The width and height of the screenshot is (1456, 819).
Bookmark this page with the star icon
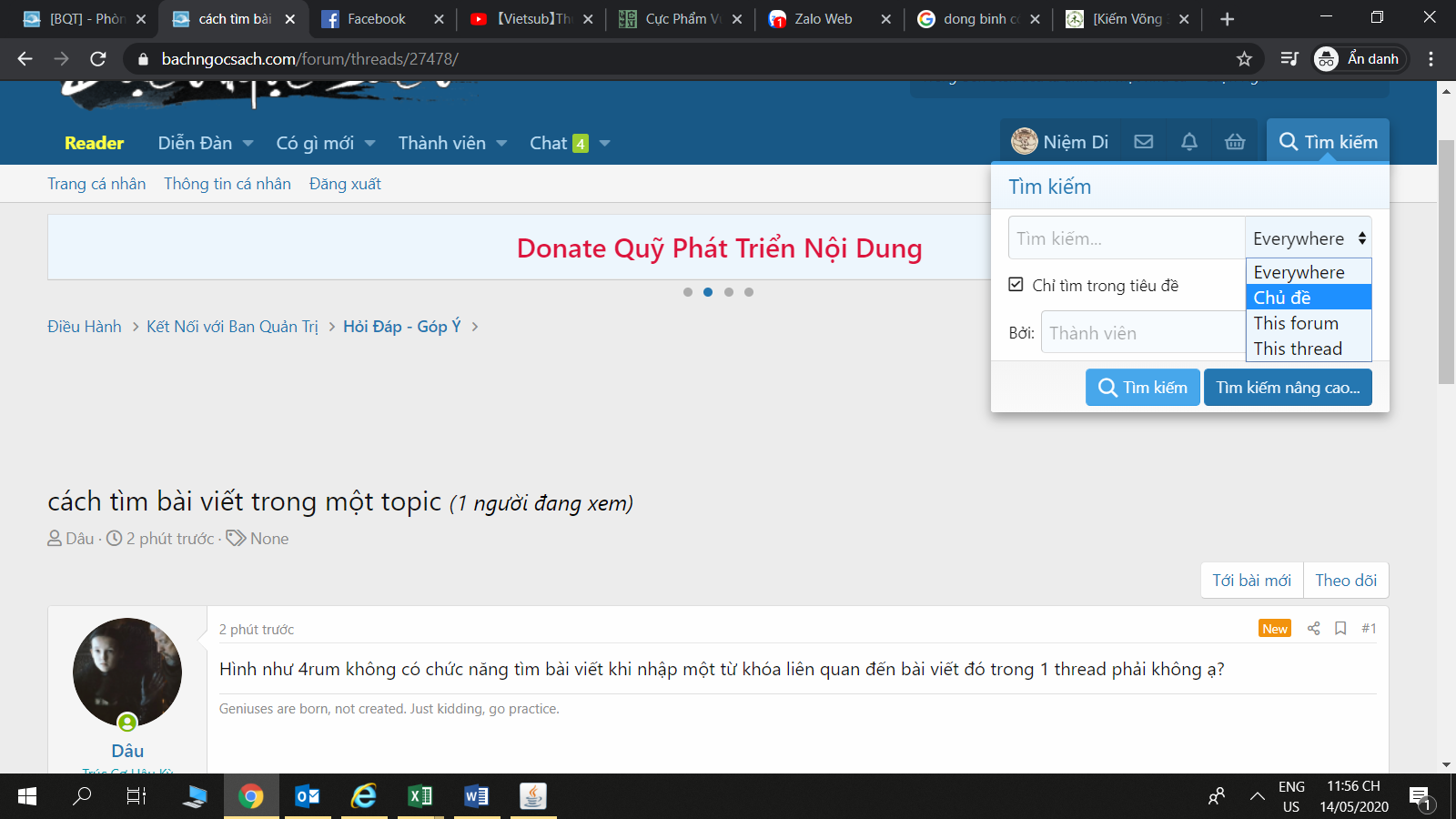(1244, 59)
